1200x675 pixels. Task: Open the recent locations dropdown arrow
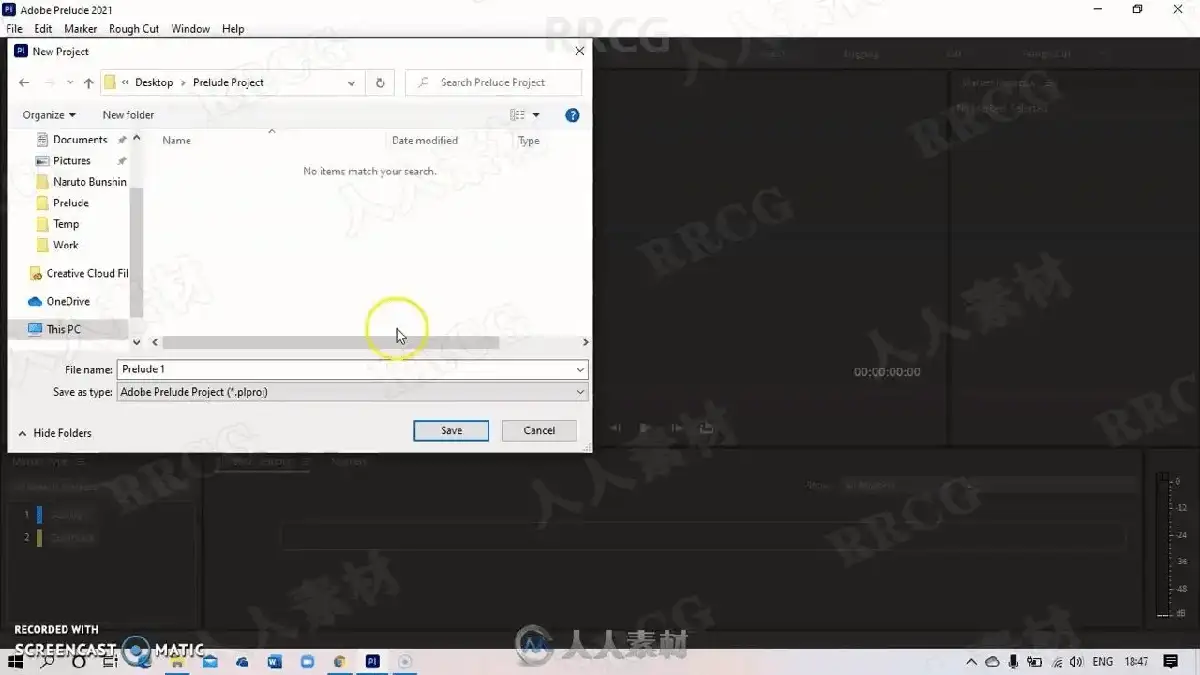[69, 83]
